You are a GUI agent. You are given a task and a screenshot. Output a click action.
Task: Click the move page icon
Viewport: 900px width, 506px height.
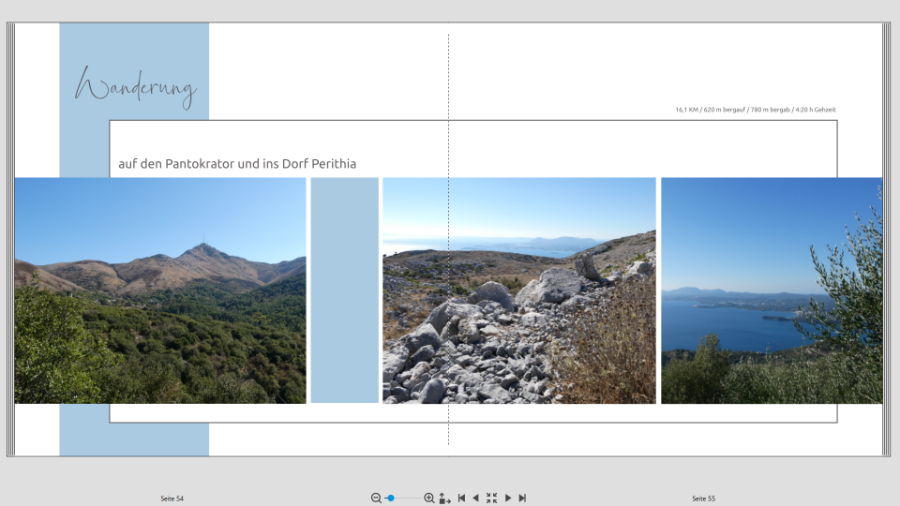coord(445,498)
